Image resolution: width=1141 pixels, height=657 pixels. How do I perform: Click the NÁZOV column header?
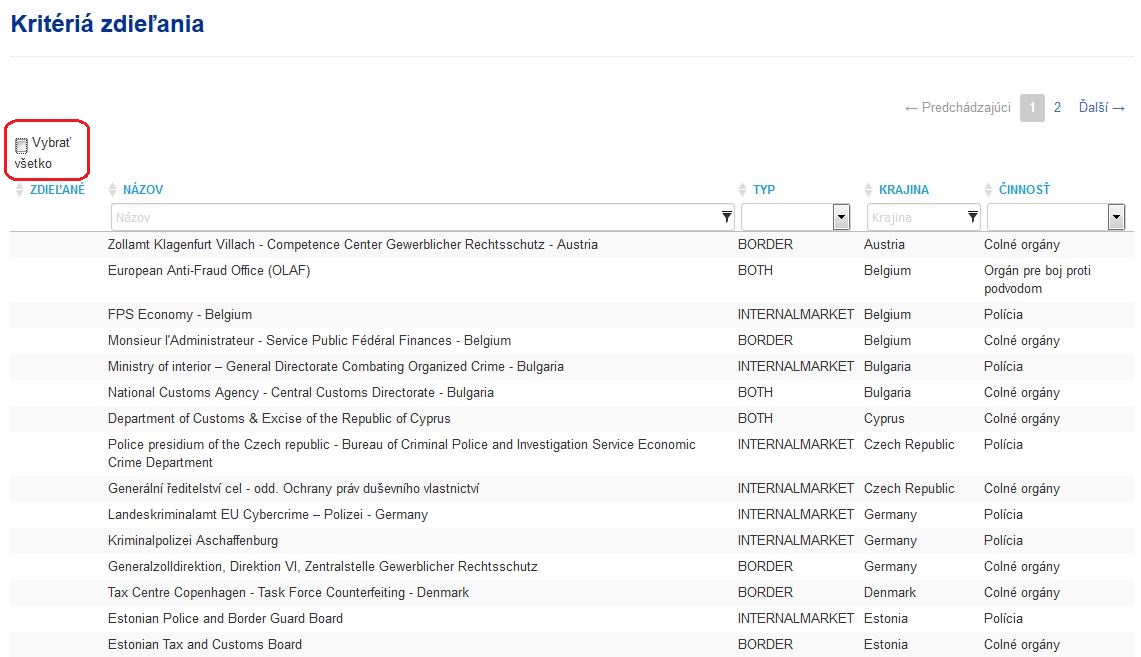143,190
